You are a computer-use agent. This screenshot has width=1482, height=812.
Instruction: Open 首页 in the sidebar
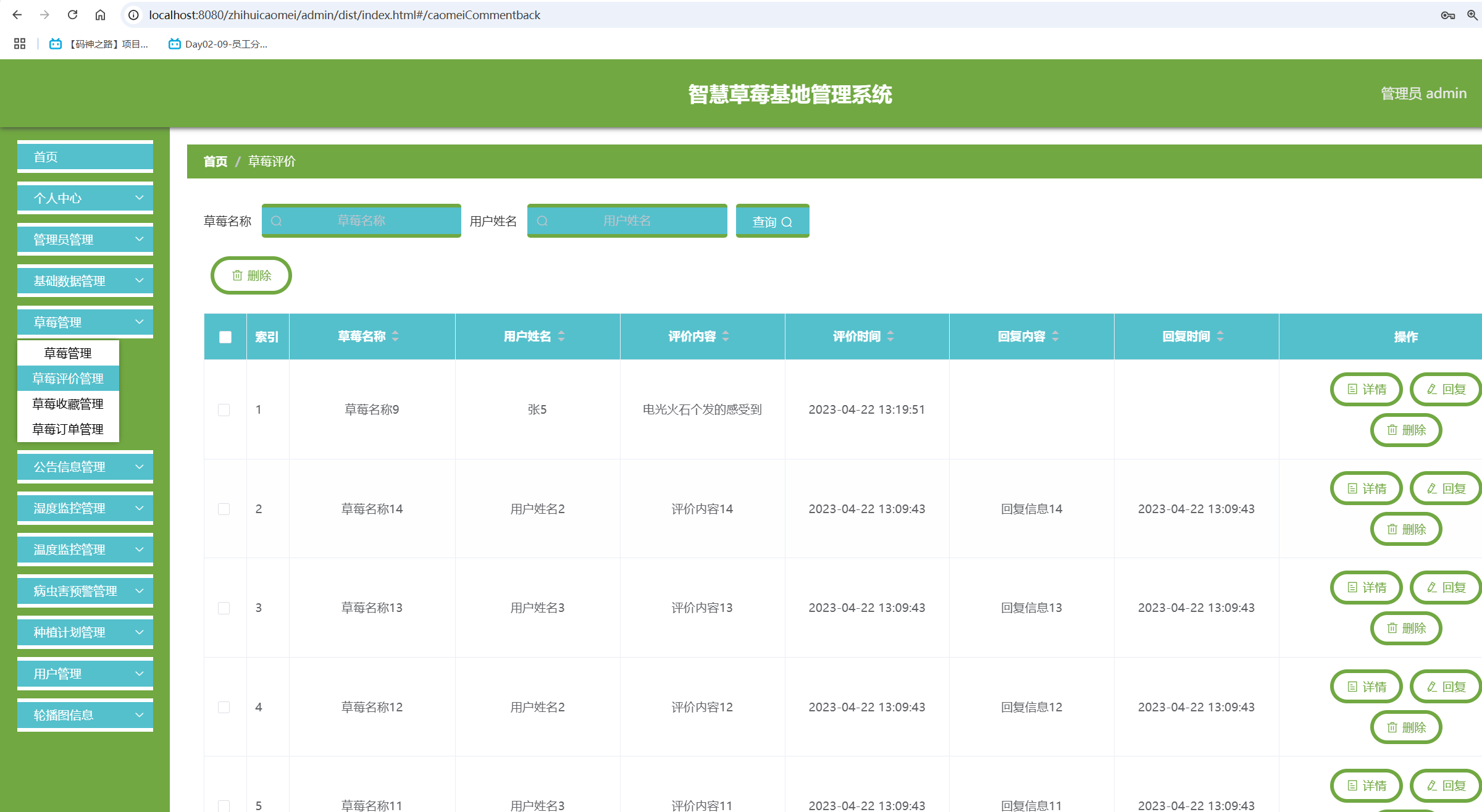[x=85, y=157]
